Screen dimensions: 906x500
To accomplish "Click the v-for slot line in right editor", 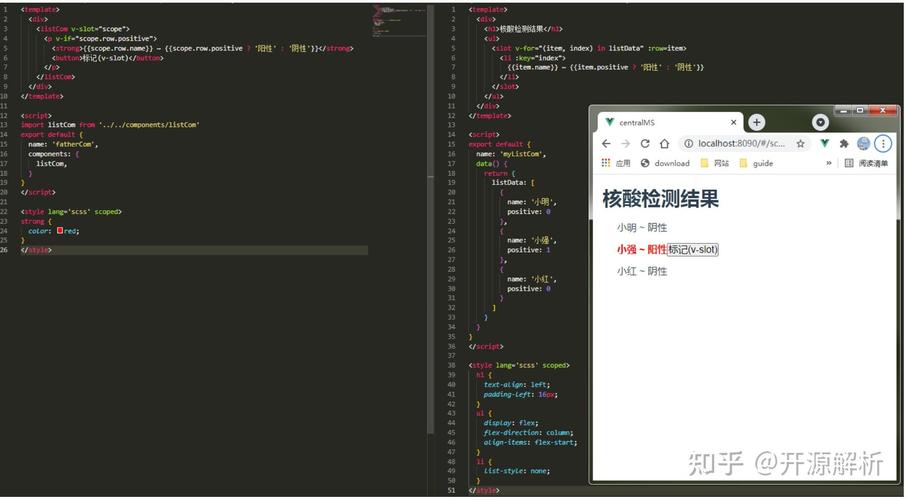I will [589, 48].
